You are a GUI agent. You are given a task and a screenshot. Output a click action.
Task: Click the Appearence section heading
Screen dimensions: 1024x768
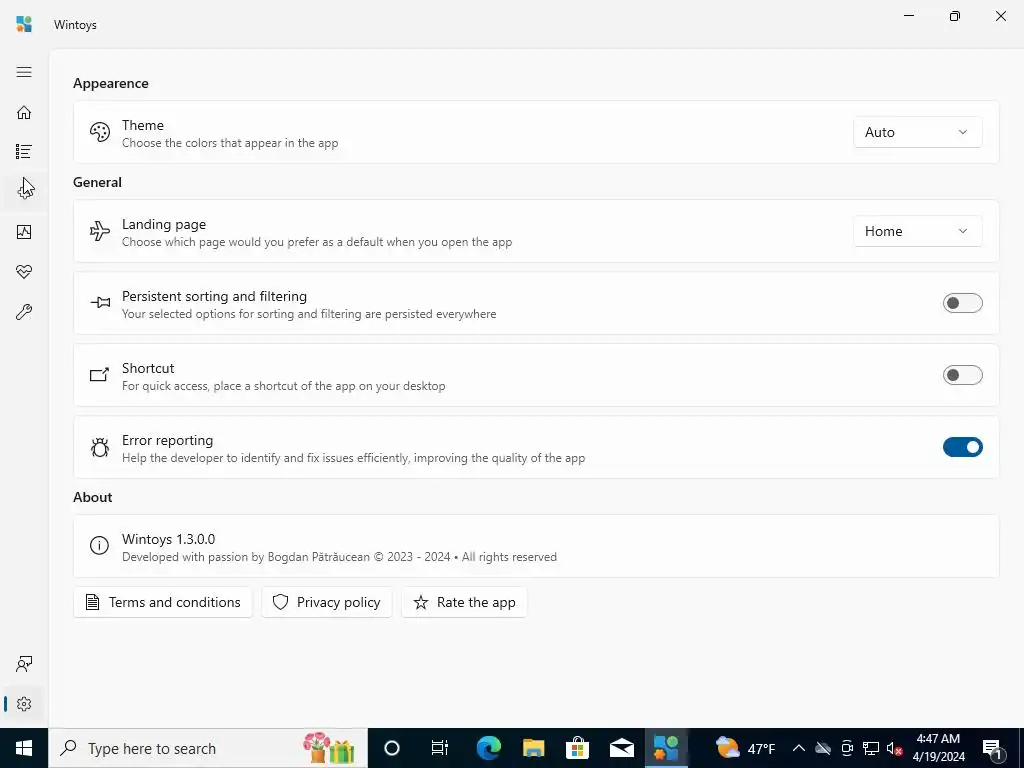[111, 84]
